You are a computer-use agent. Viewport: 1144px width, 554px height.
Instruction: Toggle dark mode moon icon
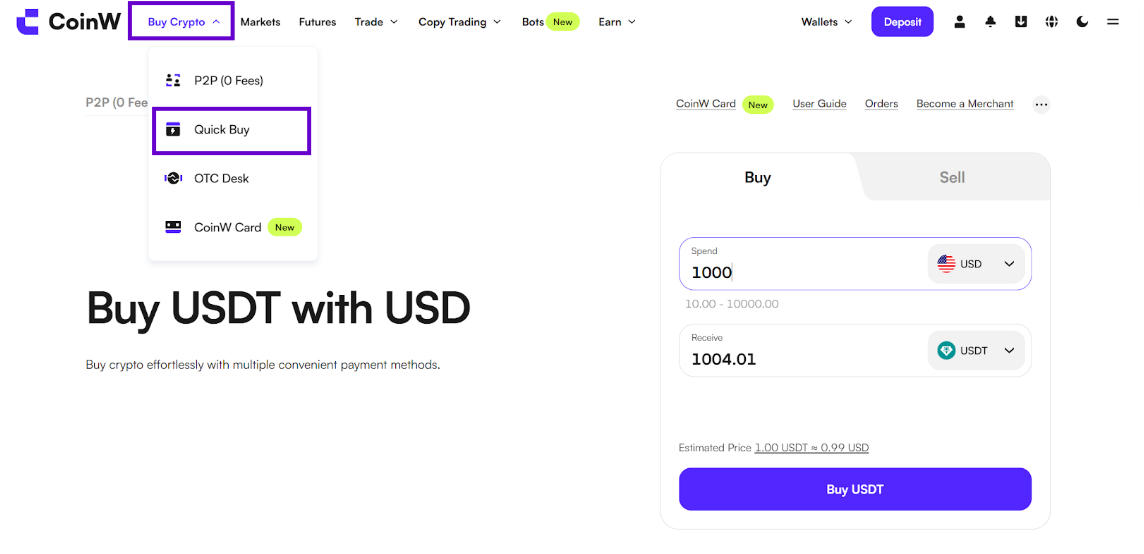(1082, 22)
